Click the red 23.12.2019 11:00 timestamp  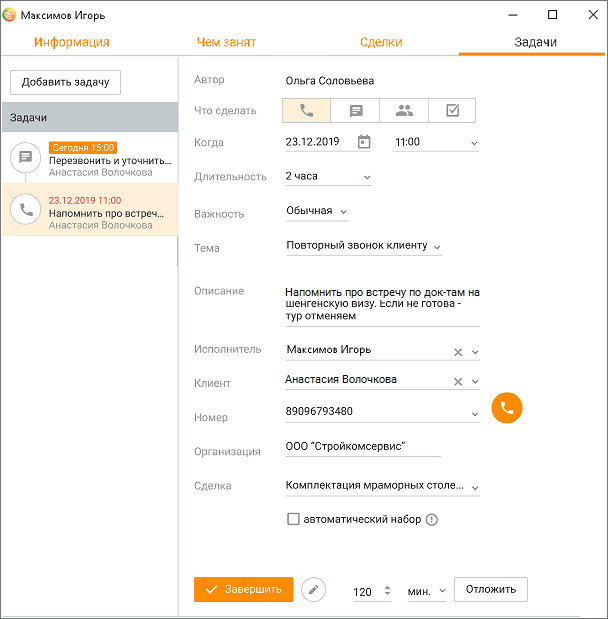85,201
